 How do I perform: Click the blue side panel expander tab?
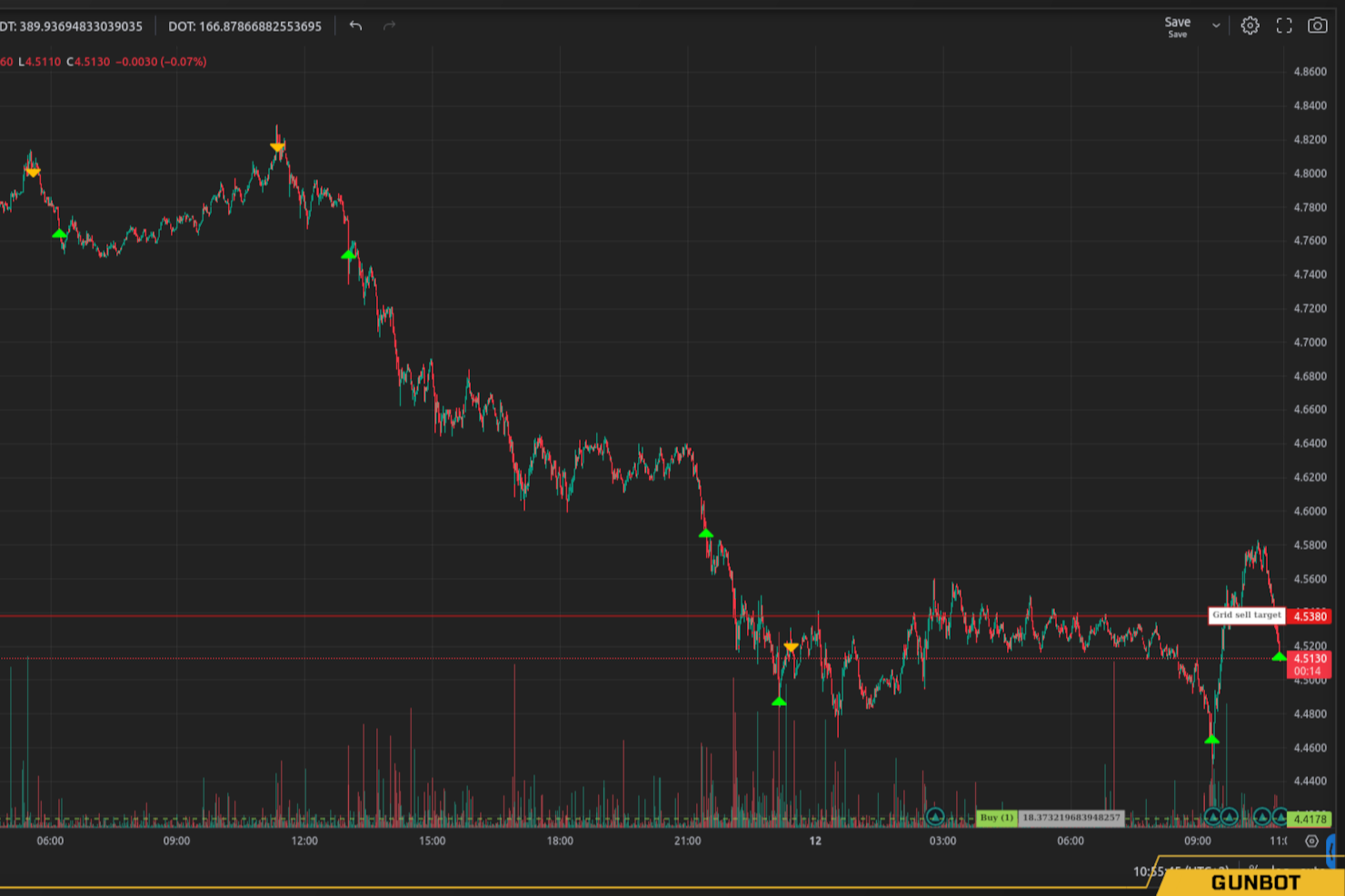pos(1331,851)
